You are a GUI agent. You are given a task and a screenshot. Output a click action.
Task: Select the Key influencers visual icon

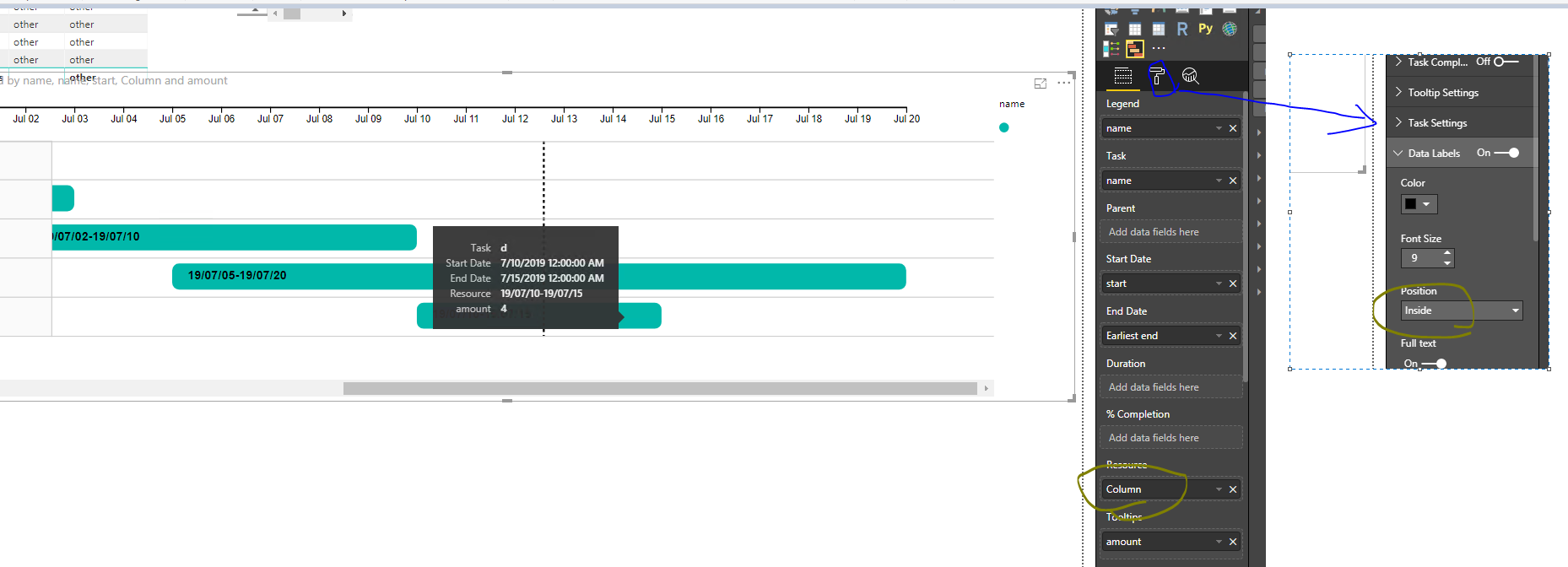[1111, 49]
